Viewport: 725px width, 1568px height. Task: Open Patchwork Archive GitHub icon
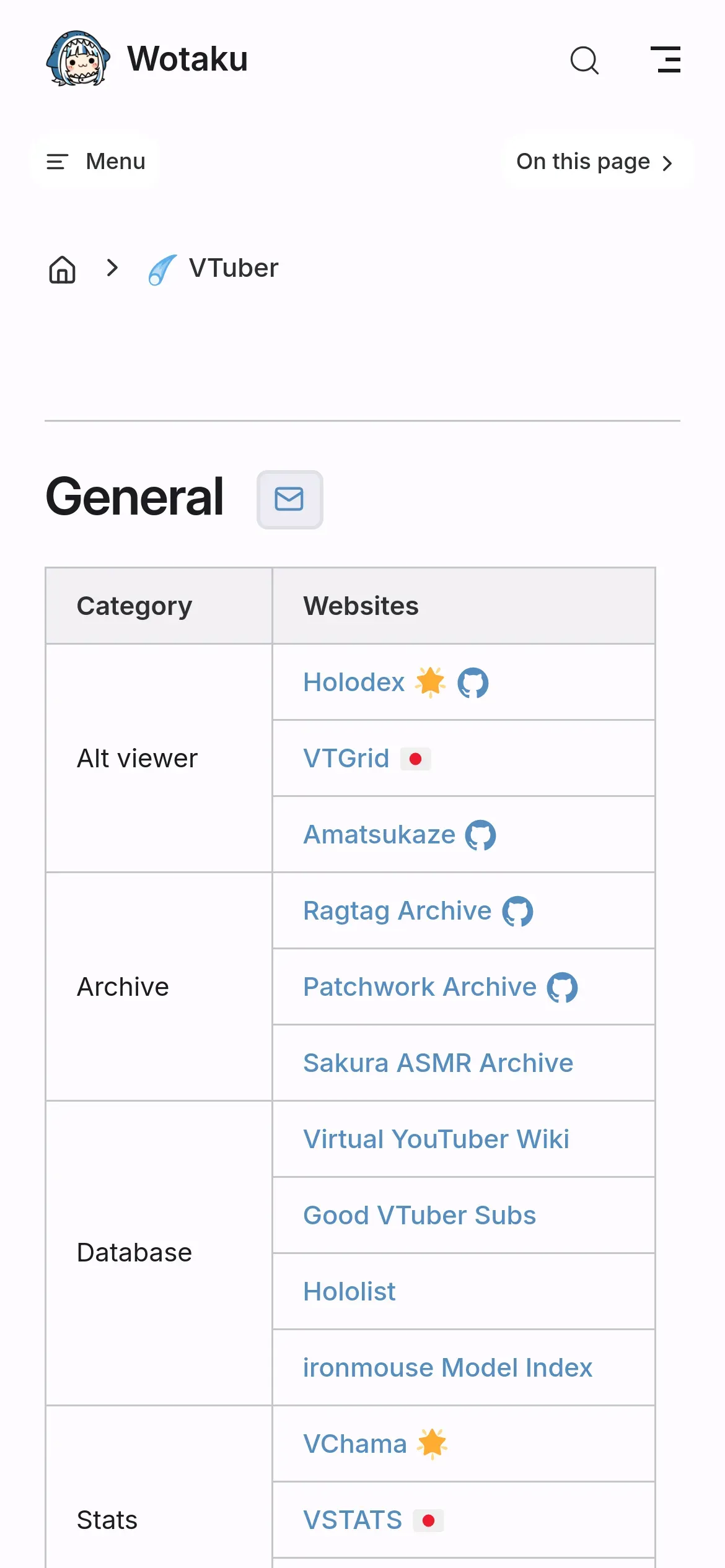coord(562,988)
